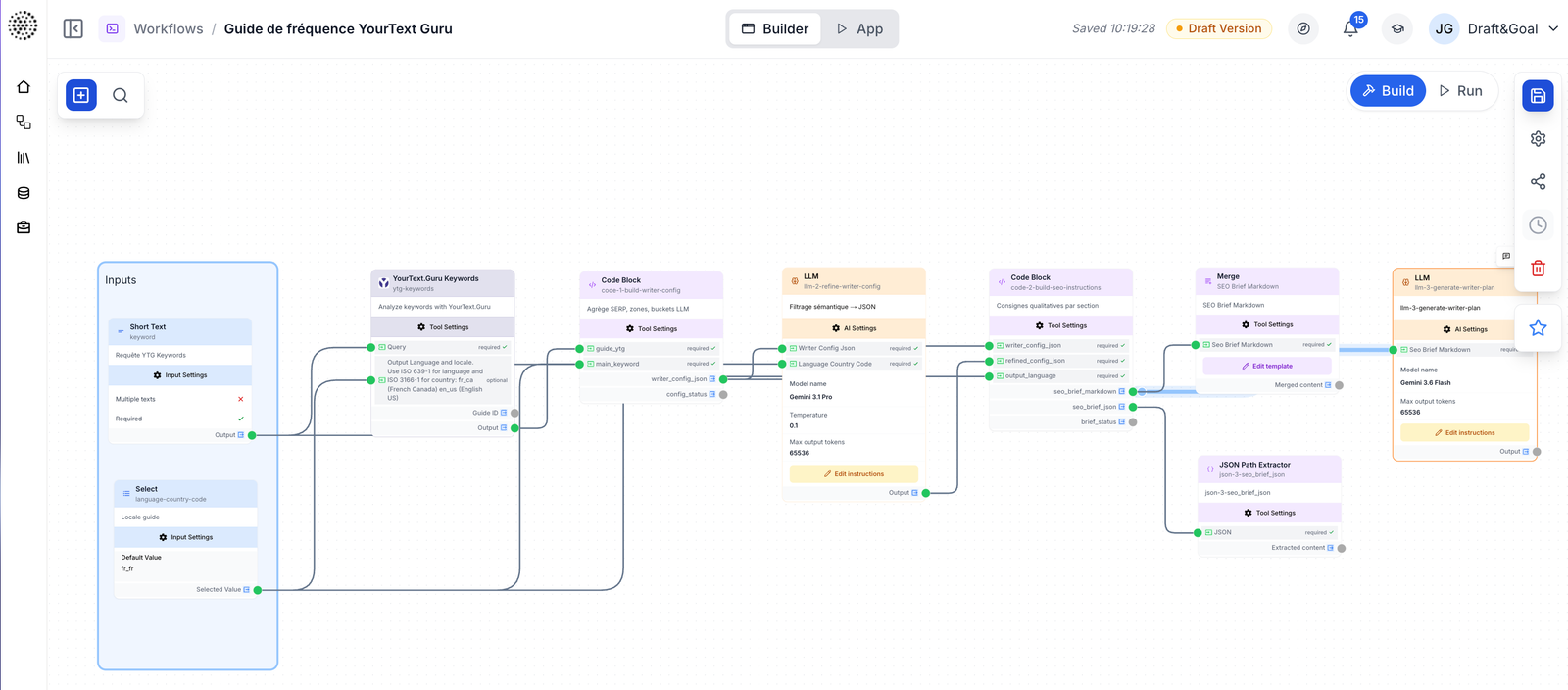Screen dimensions: 1568x690
Task: Toggle the Multiple texts option on Short Text
Action: point(240,399)
